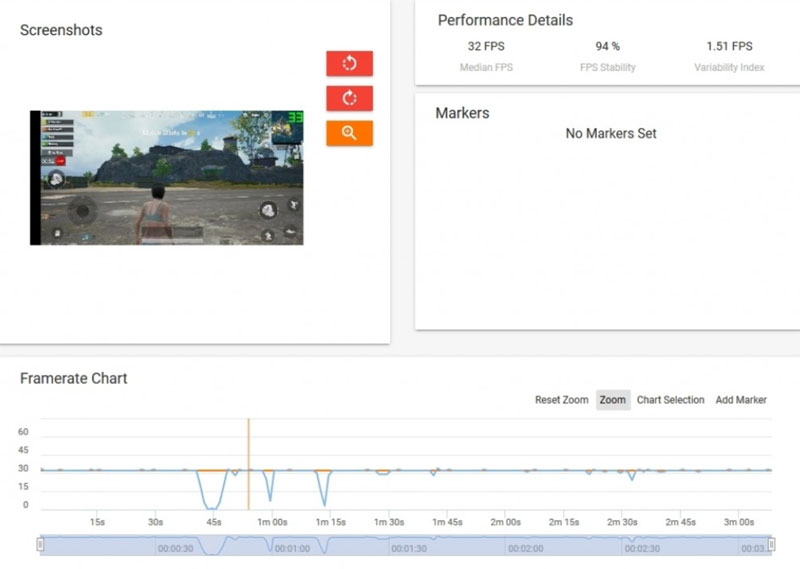Screen dimensions: 800x569
Task: Click the 94 % FPS Stability value
Action: click(x=607, y=46)
